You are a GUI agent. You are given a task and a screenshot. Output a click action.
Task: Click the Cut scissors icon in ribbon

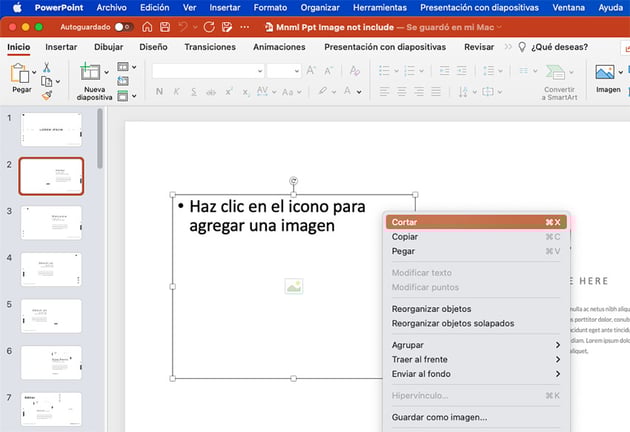46,68
